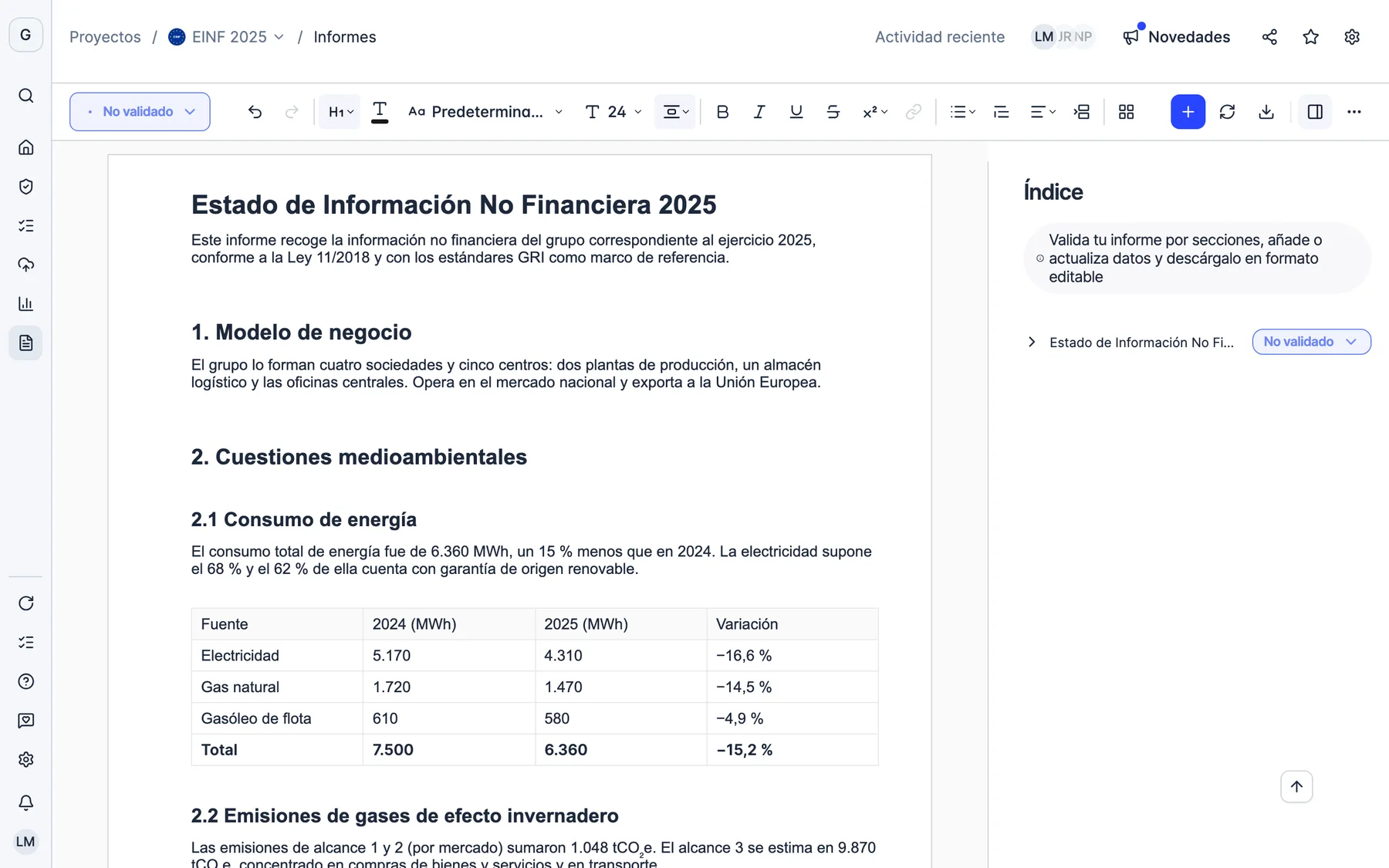Open Novedades announcements

1177,37
